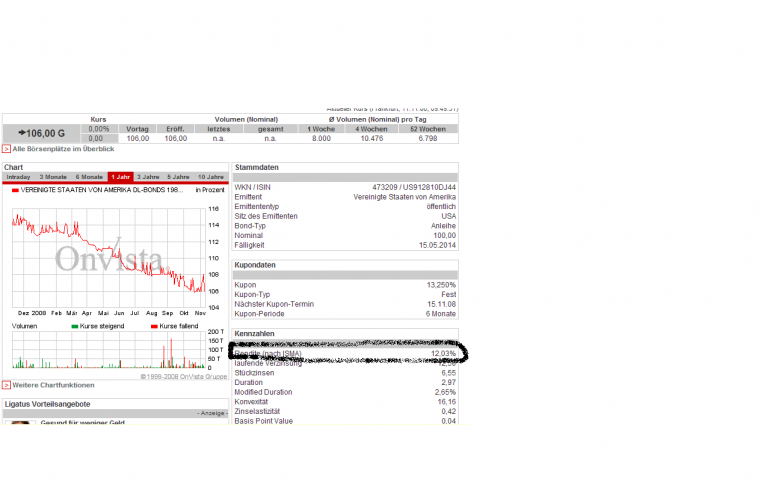
Task: Open the Intraday chart tab
Action: pyautogui.click(x=18, y=177)
